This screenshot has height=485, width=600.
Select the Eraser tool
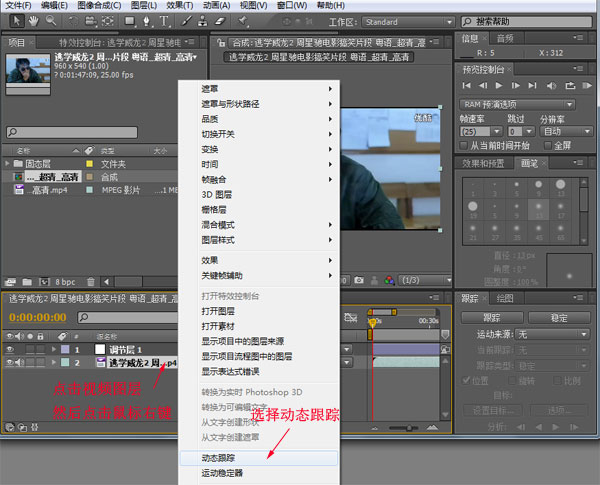click(220, 21)
